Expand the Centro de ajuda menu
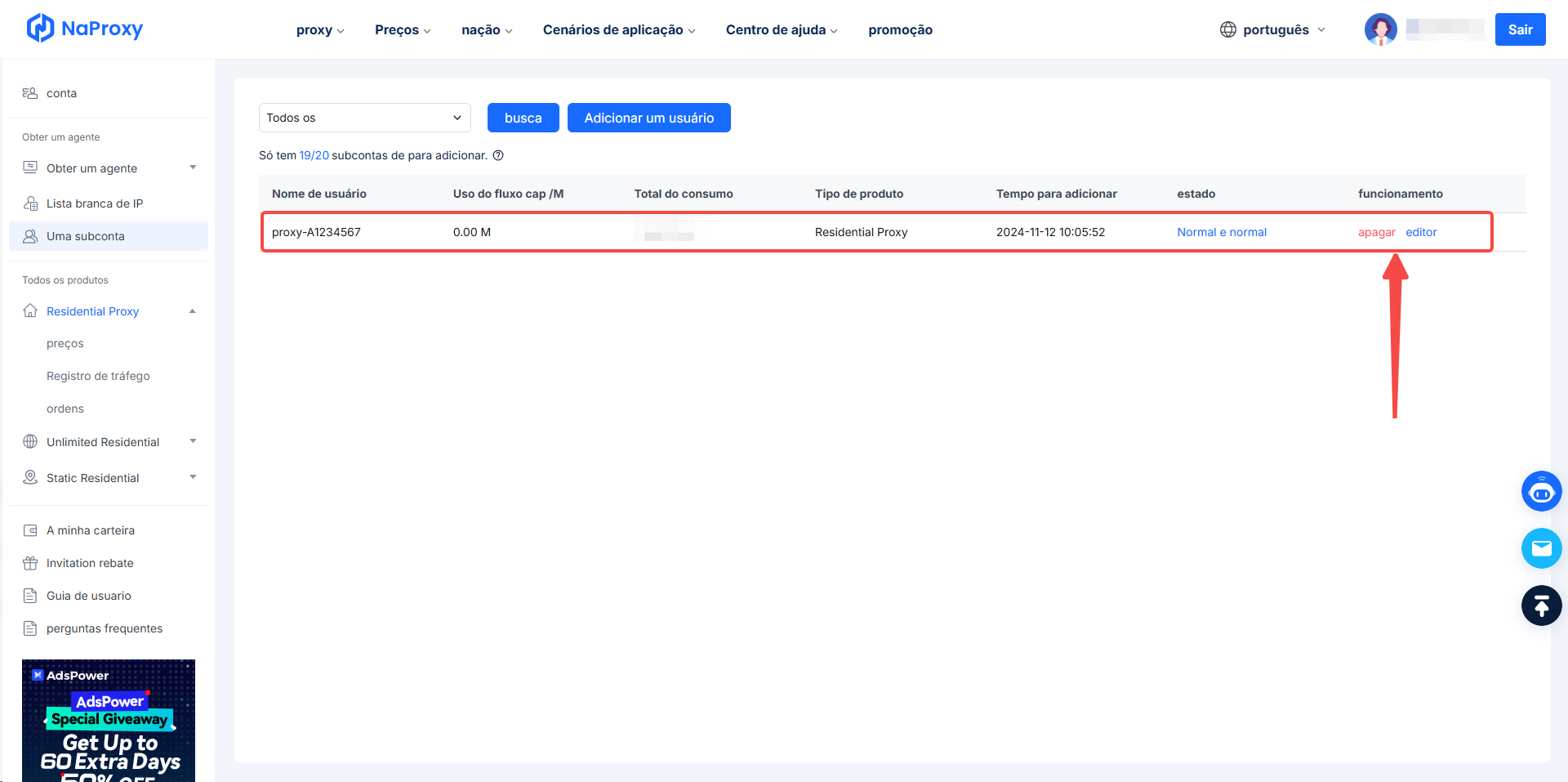The width and height of the screenshot is (1568, 782). [x=782, y=30]
